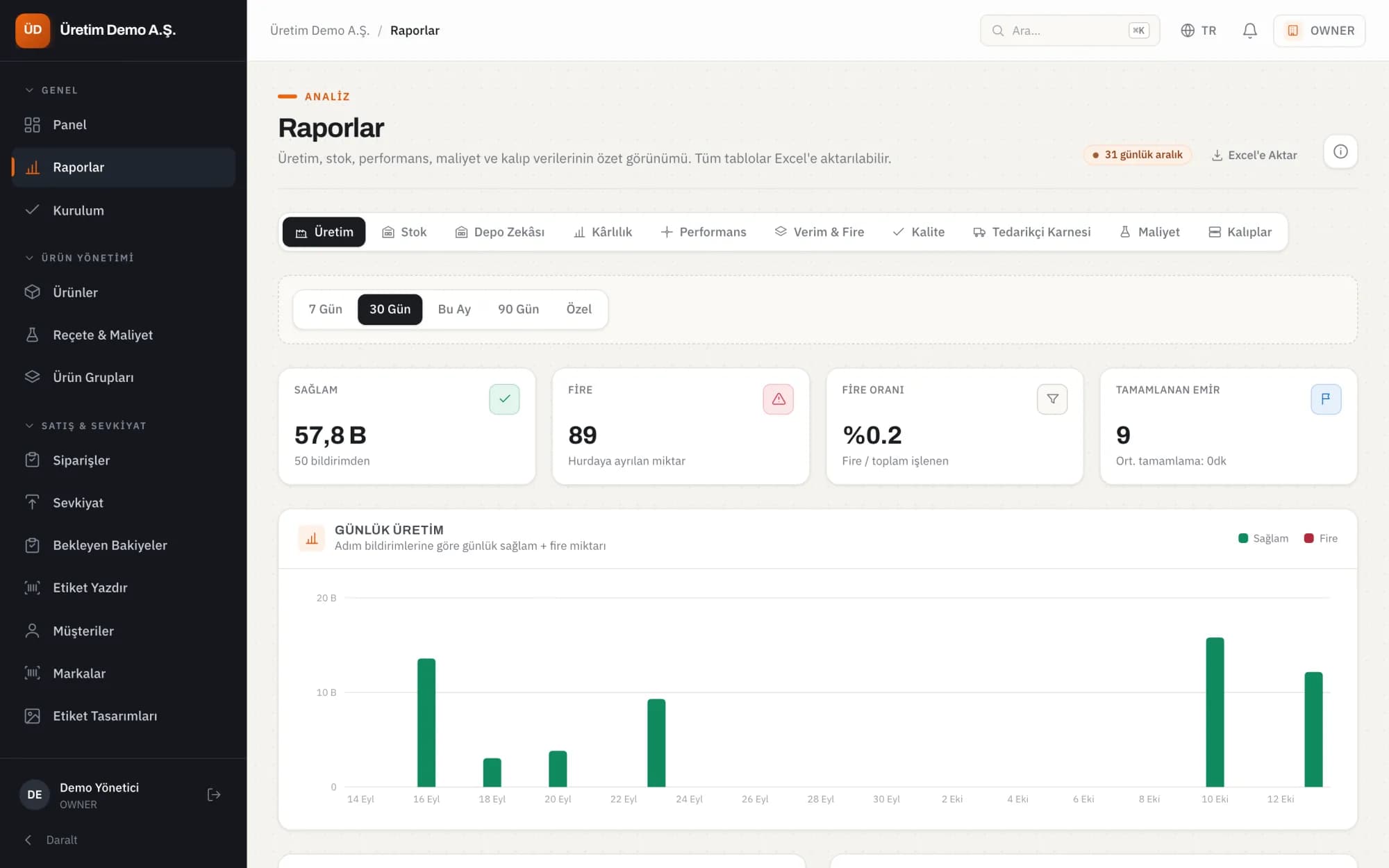The image size is (1389, 868).
Task: Switch to the Stok report tab
Action: [x=404, y=232]
